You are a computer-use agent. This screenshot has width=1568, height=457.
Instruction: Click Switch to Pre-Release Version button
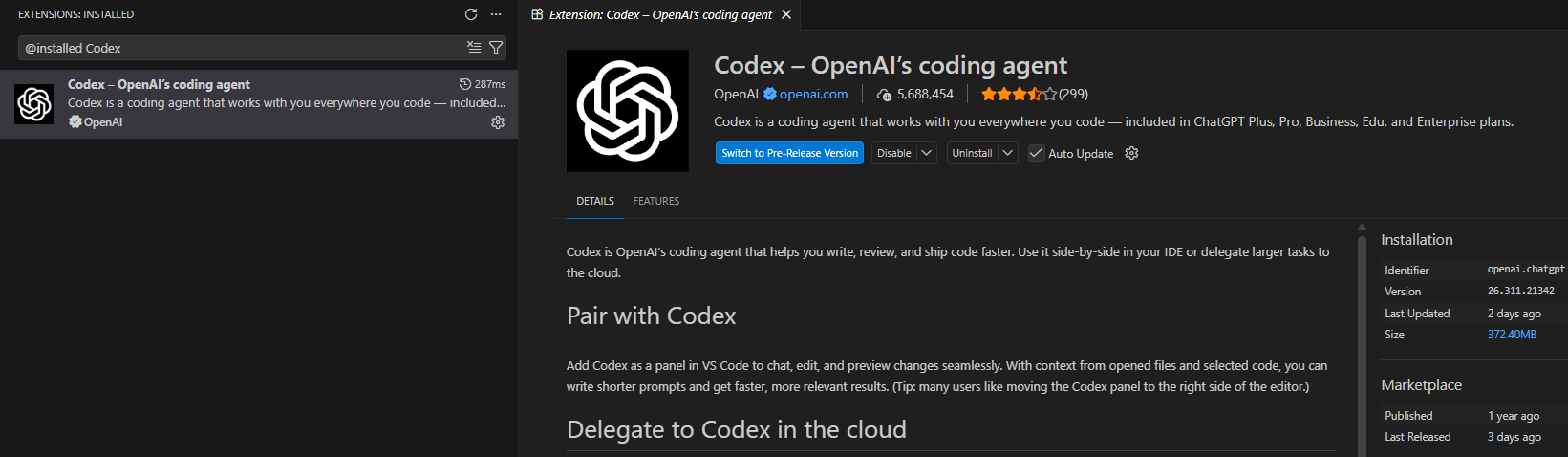tap(789, 153)
